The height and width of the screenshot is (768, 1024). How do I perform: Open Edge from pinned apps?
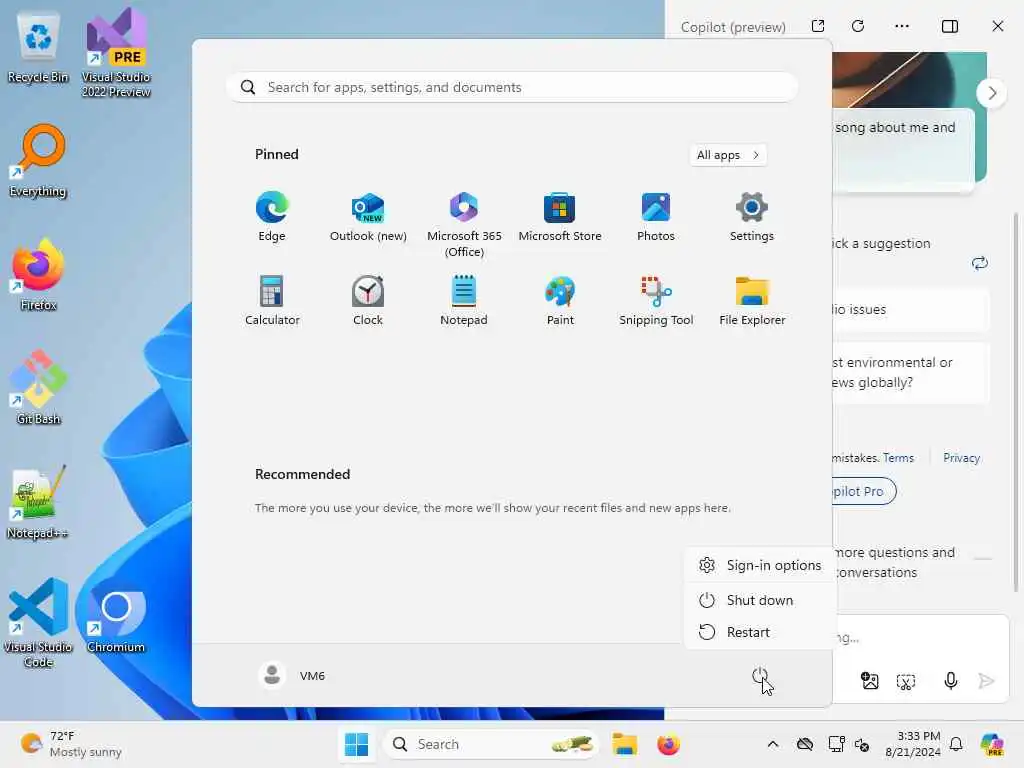272,217
